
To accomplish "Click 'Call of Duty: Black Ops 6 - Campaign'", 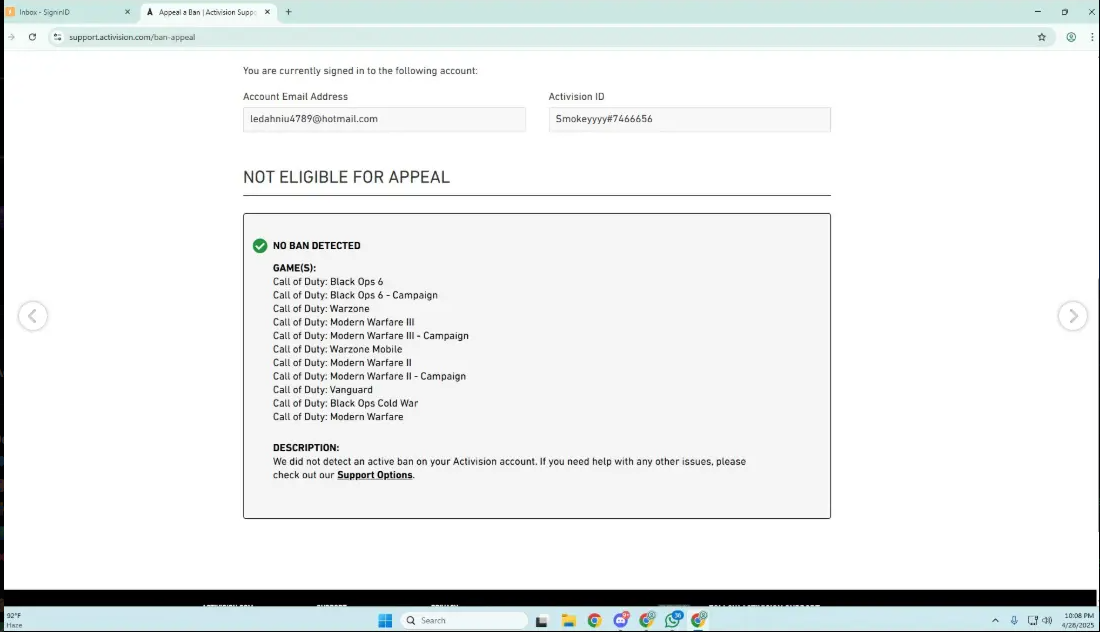I will [x=355, y=295].
